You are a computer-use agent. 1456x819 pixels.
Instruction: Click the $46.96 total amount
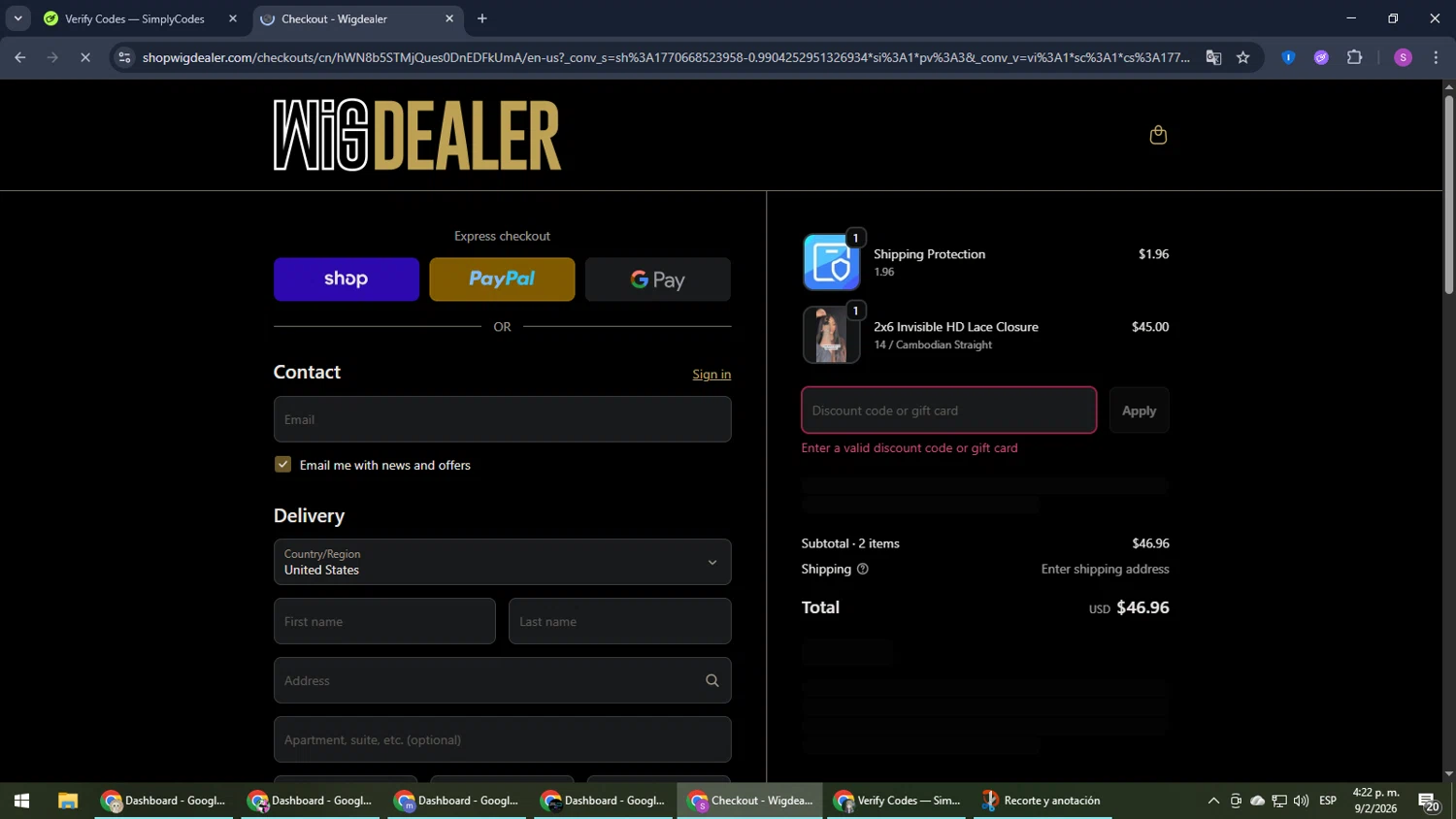tap(1142, 607)
